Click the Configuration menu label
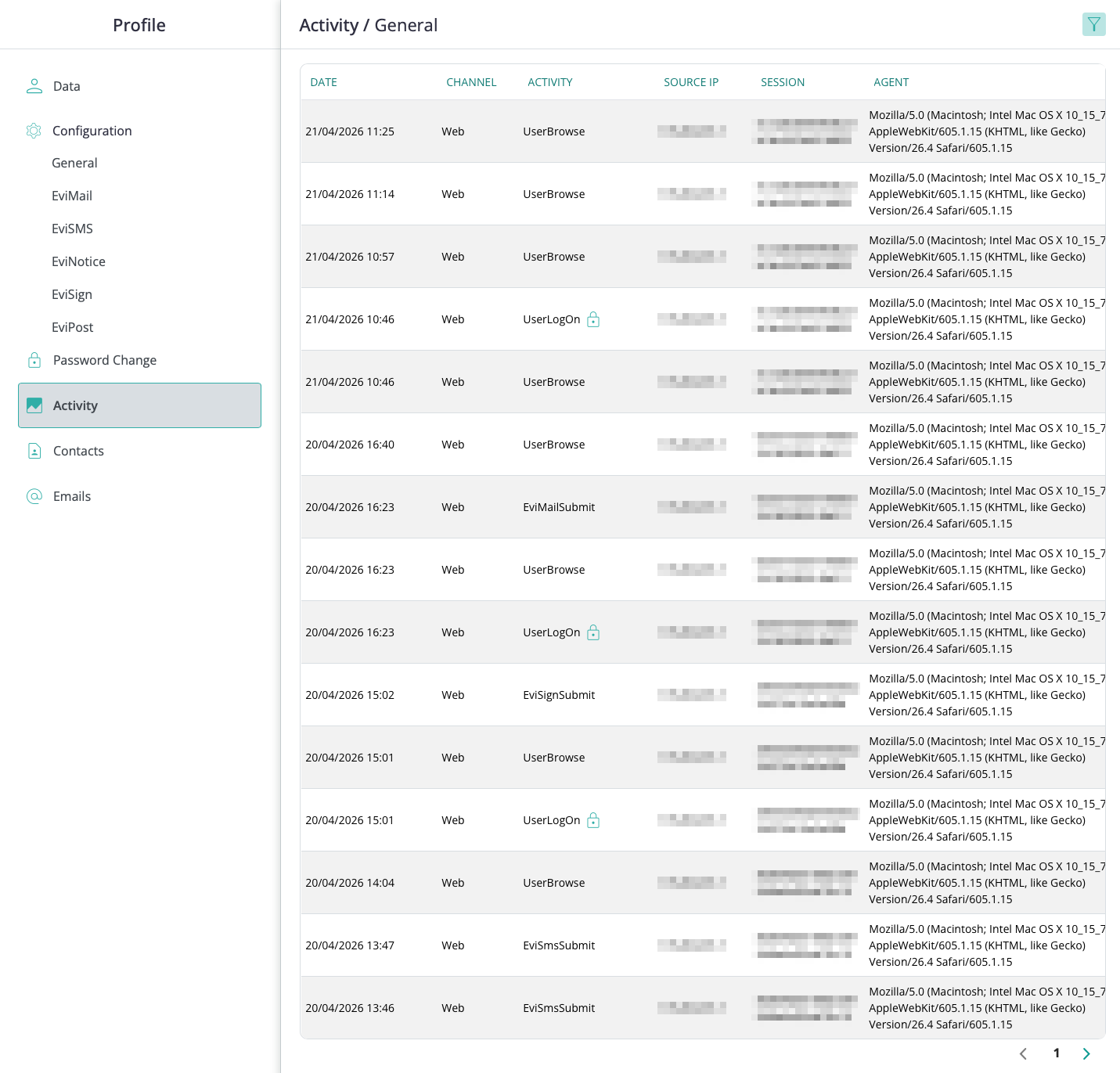Image resolution: width=1120 pixels, height=1073 pixels. click(x=92, y=131)
